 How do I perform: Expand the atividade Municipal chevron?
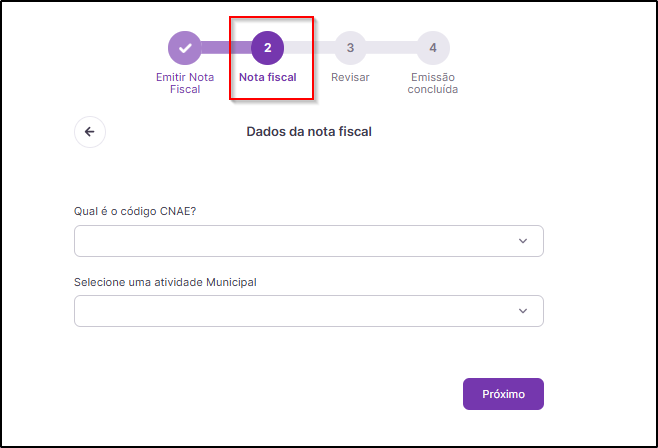(523, 311)
